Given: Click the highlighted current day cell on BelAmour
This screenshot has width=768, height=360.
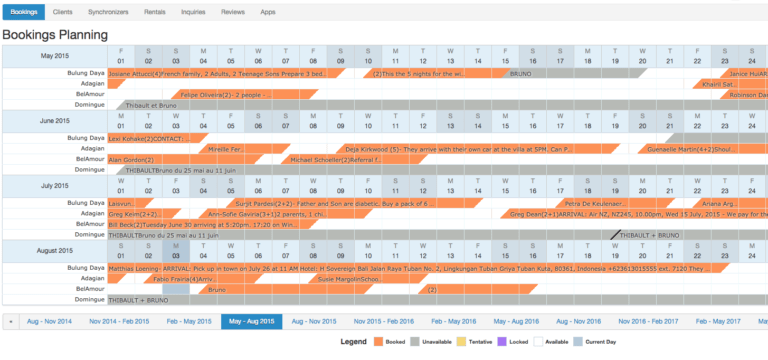Looking at the screenshot, I should click(176, 290).
